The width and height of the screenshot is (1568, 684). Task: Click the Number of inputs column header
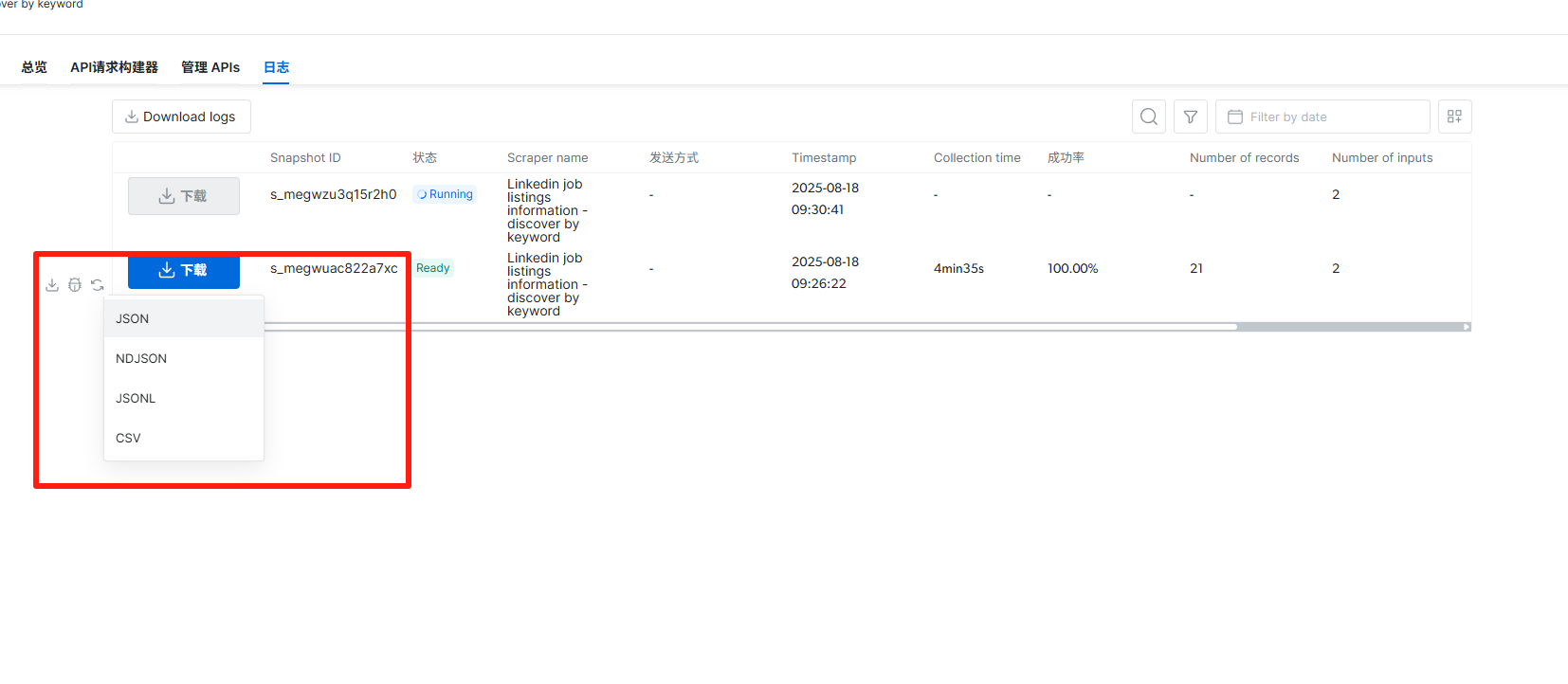(1382, 158)
